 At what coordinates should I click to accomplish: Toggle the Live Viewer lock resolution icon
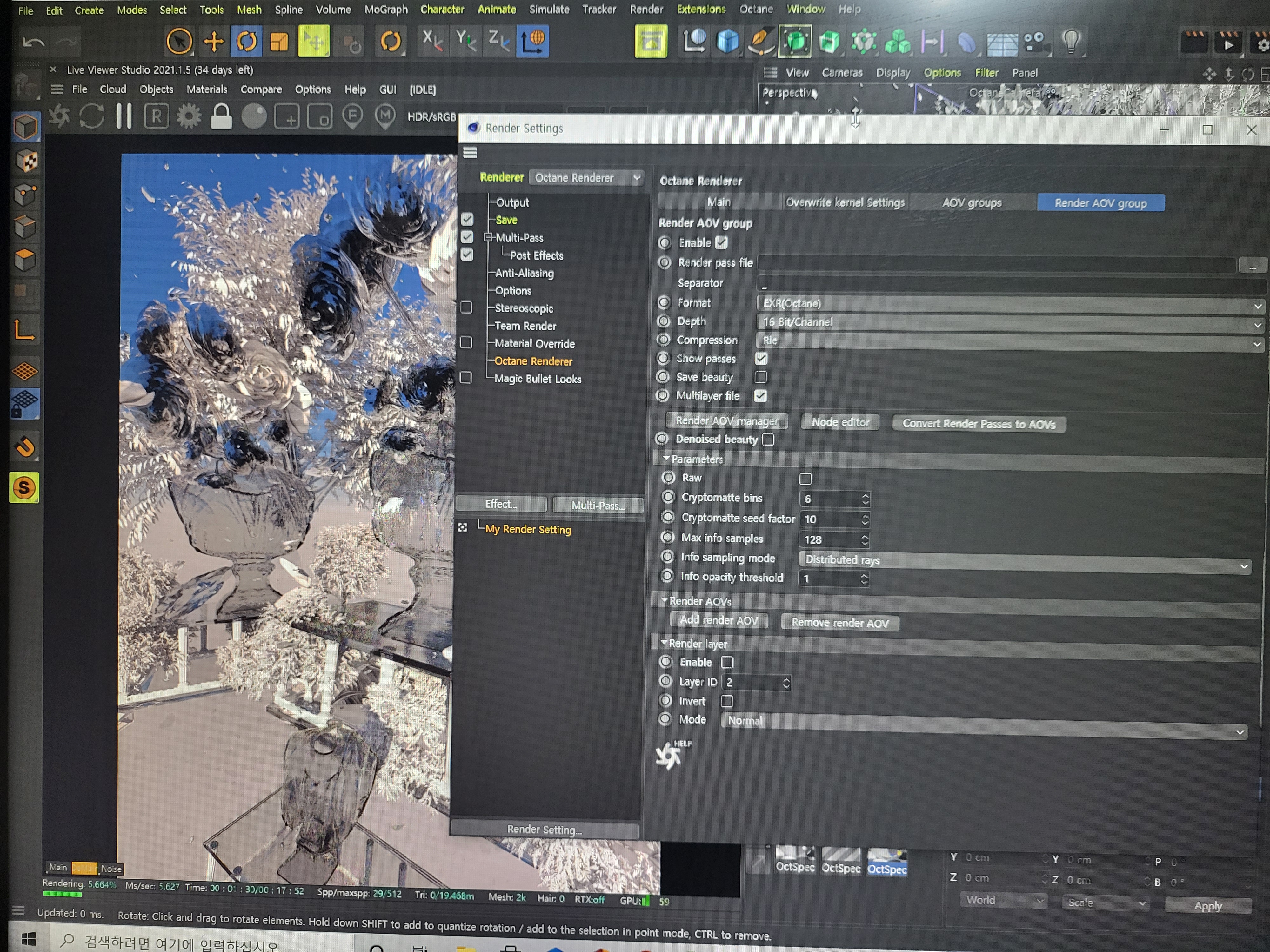[x=221, y=116]
